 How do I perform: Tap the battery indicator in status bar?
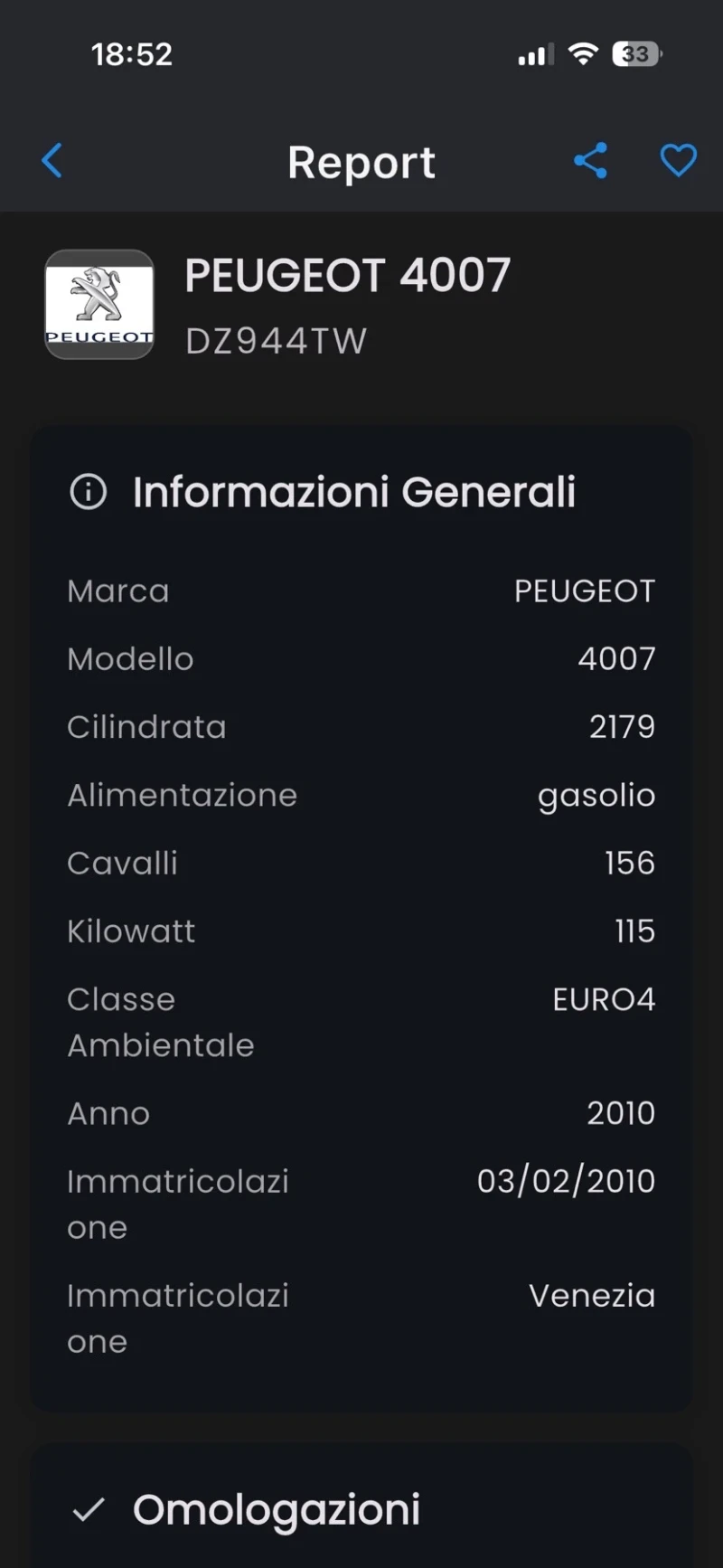point(636,54)
